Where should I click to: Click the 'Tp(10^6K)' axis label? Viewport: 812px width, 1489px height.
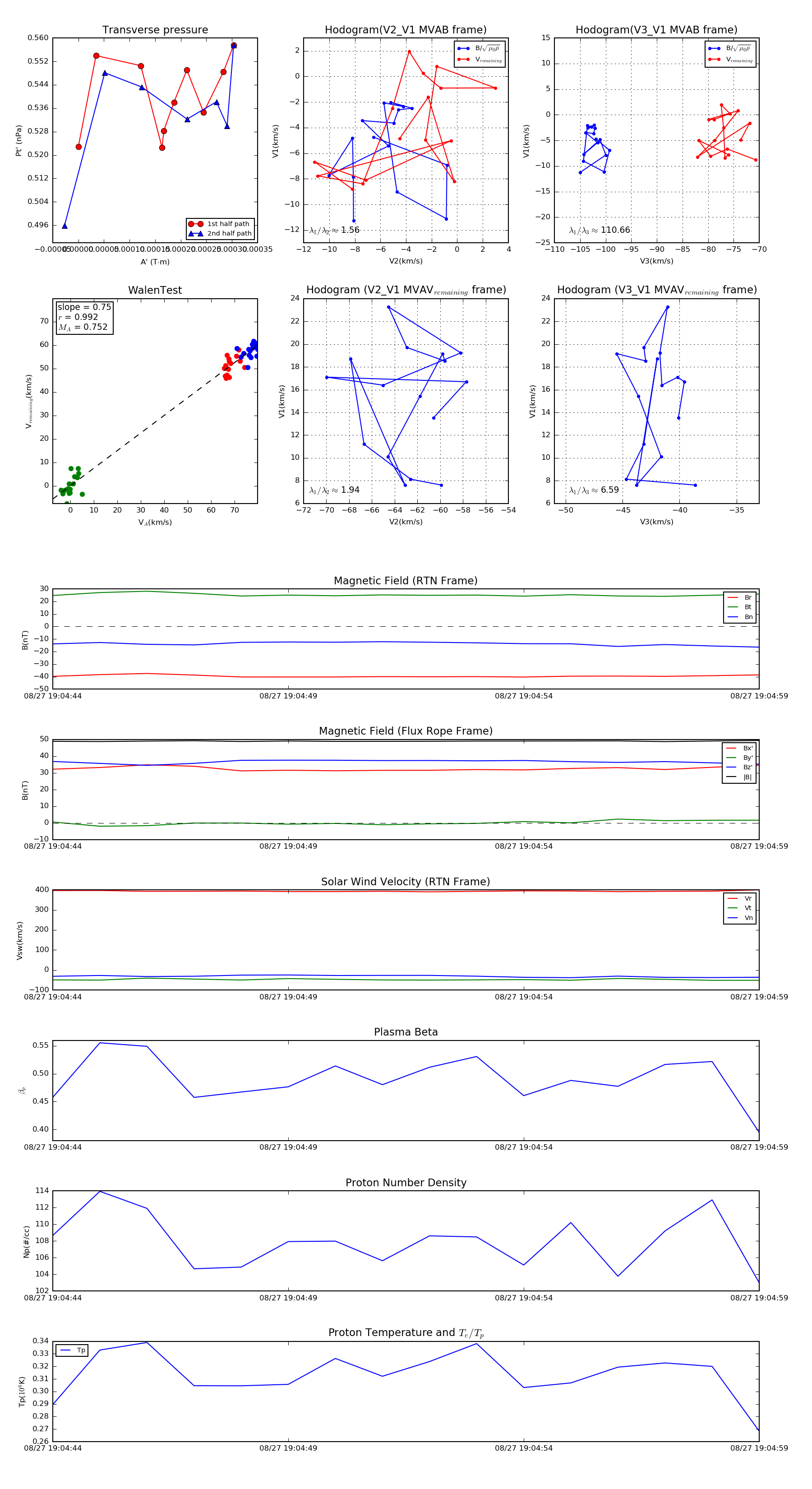pos(22,1392)
